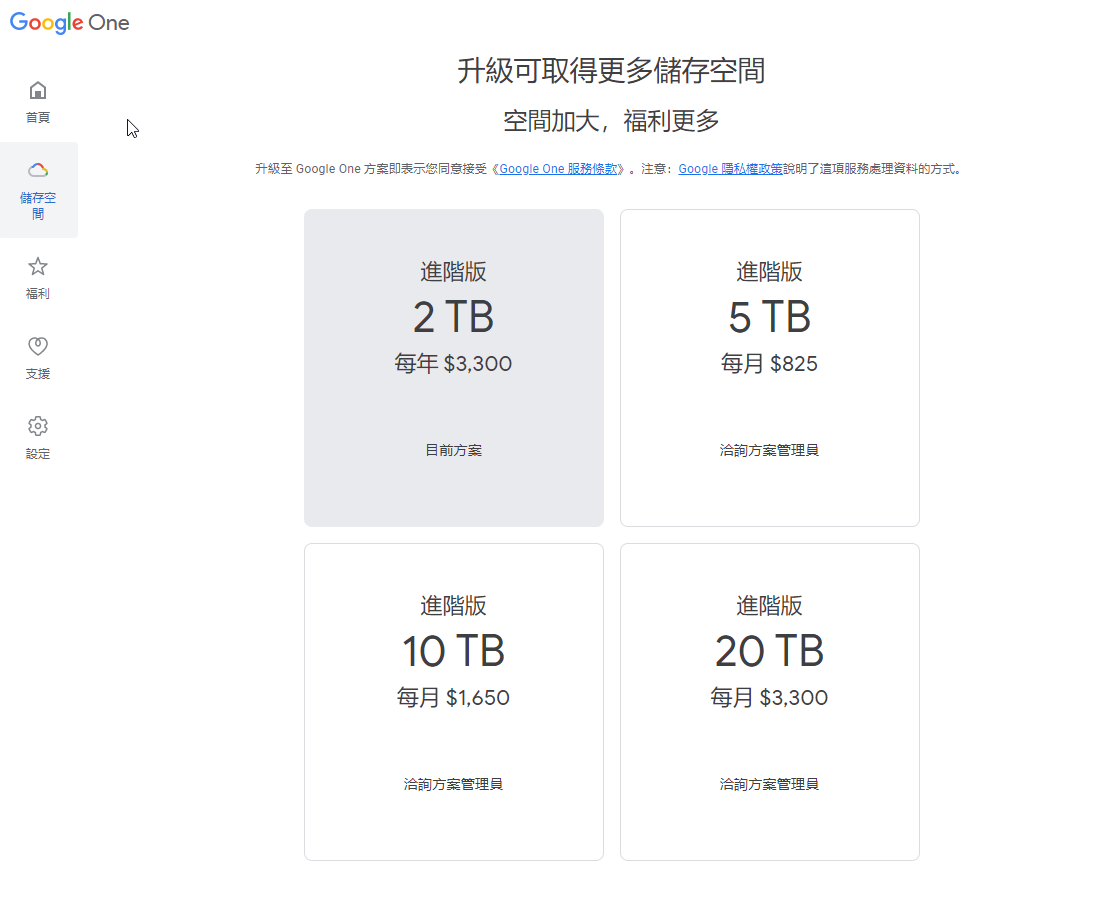Click 洽詢方案管理員 under the 20 TB plan
Screen dimensions: 1113x898
769,785
